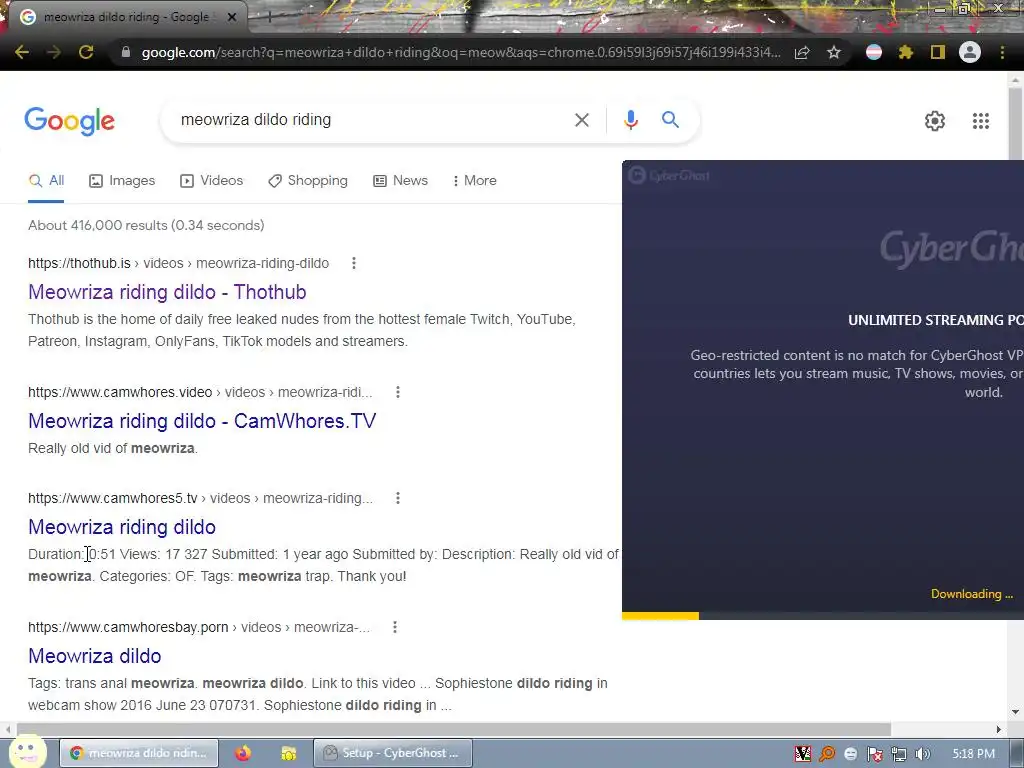The width and height of the screenshot is (1024, 768).
Task: Click the page's vertical scrollbar thumb
Action: pyautogui.click(x=1015, y=123)
